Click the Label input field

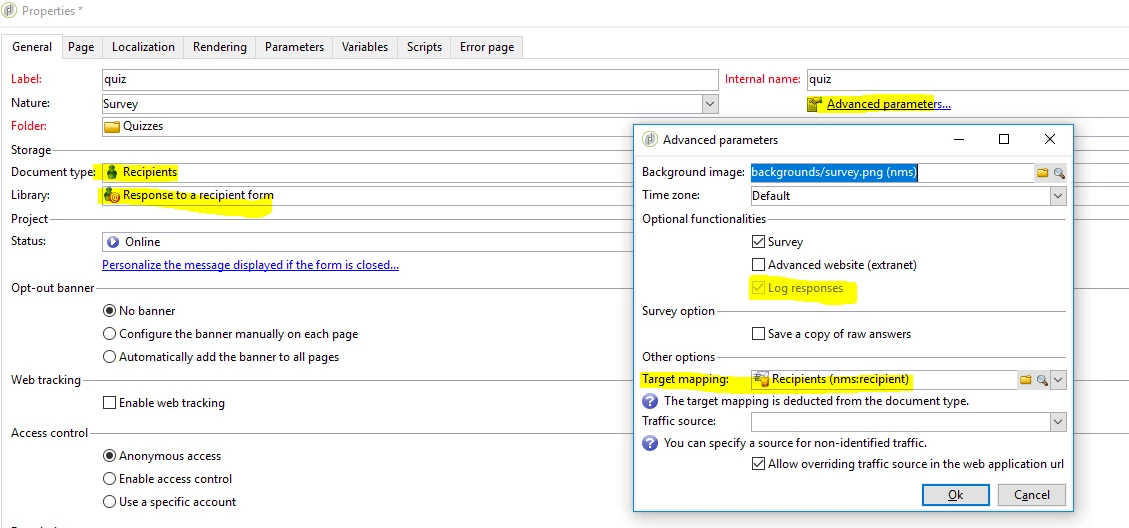click(410, 79)
